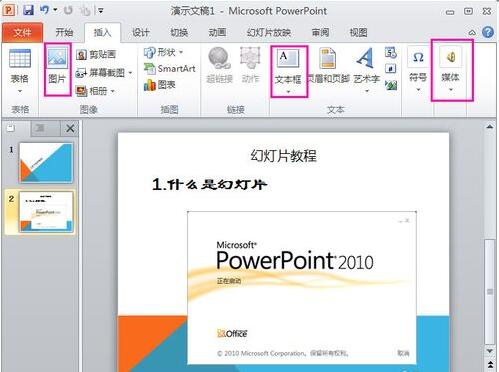Open the 审阅 (Review) tab
Viewport: 499px width, 372px height.
coord(320,32)
